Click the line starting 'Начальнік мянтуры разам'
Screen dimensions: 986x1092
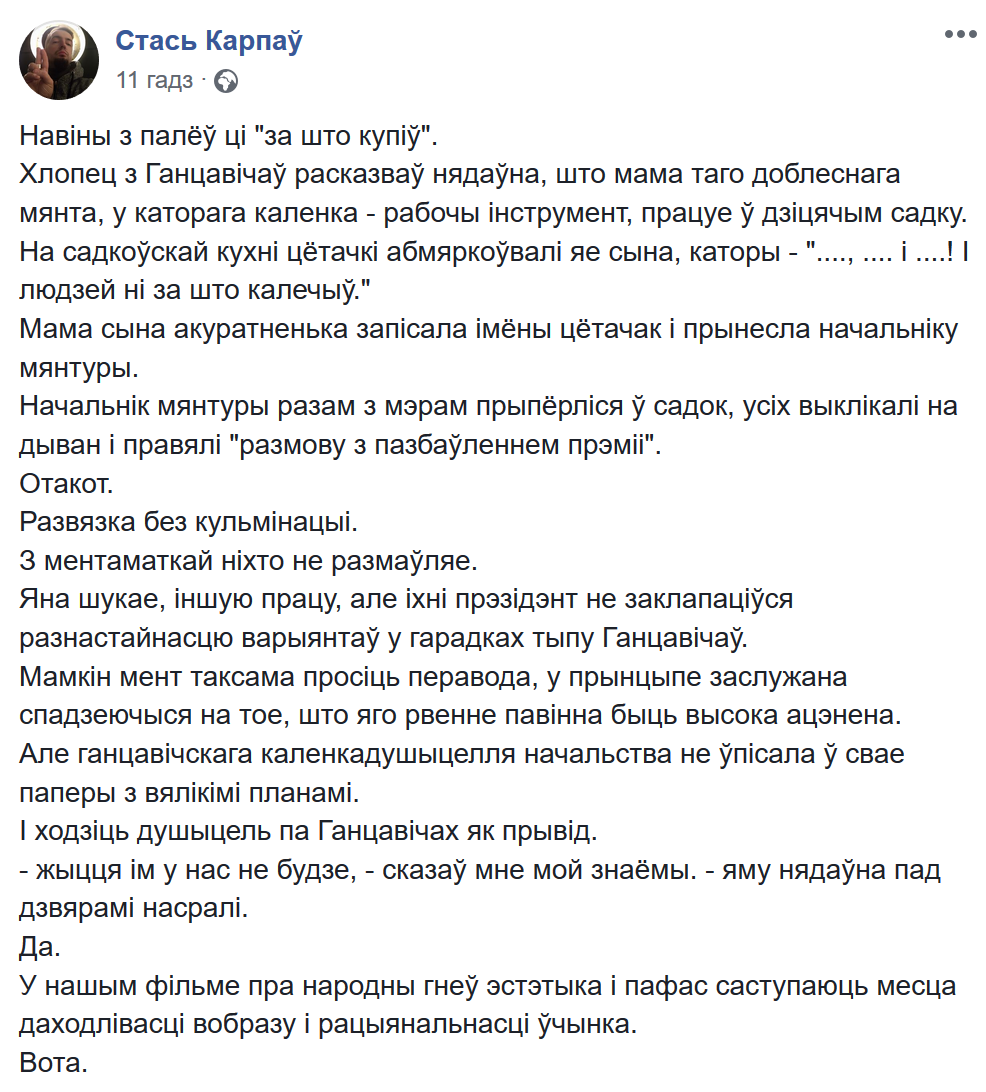pos(489,407)
